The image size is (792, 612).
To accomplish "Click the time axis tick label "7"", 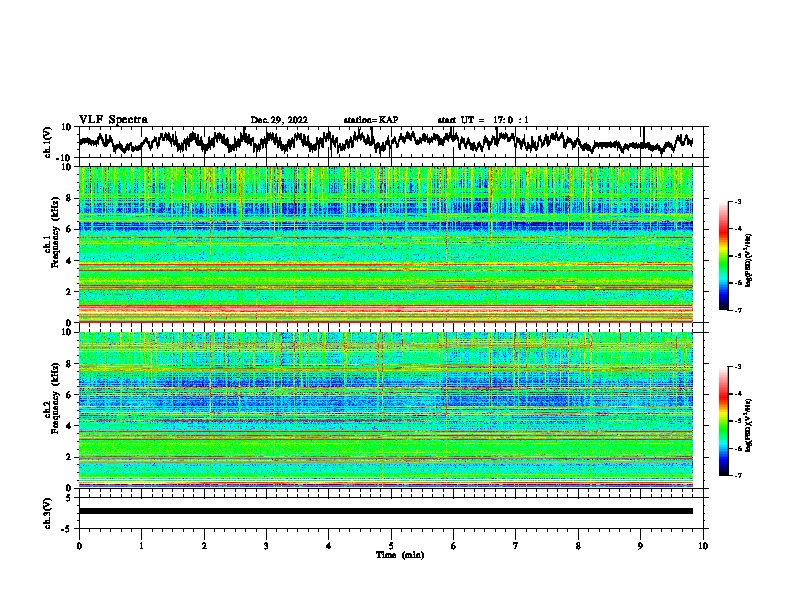I will click(x=516, y=546).
